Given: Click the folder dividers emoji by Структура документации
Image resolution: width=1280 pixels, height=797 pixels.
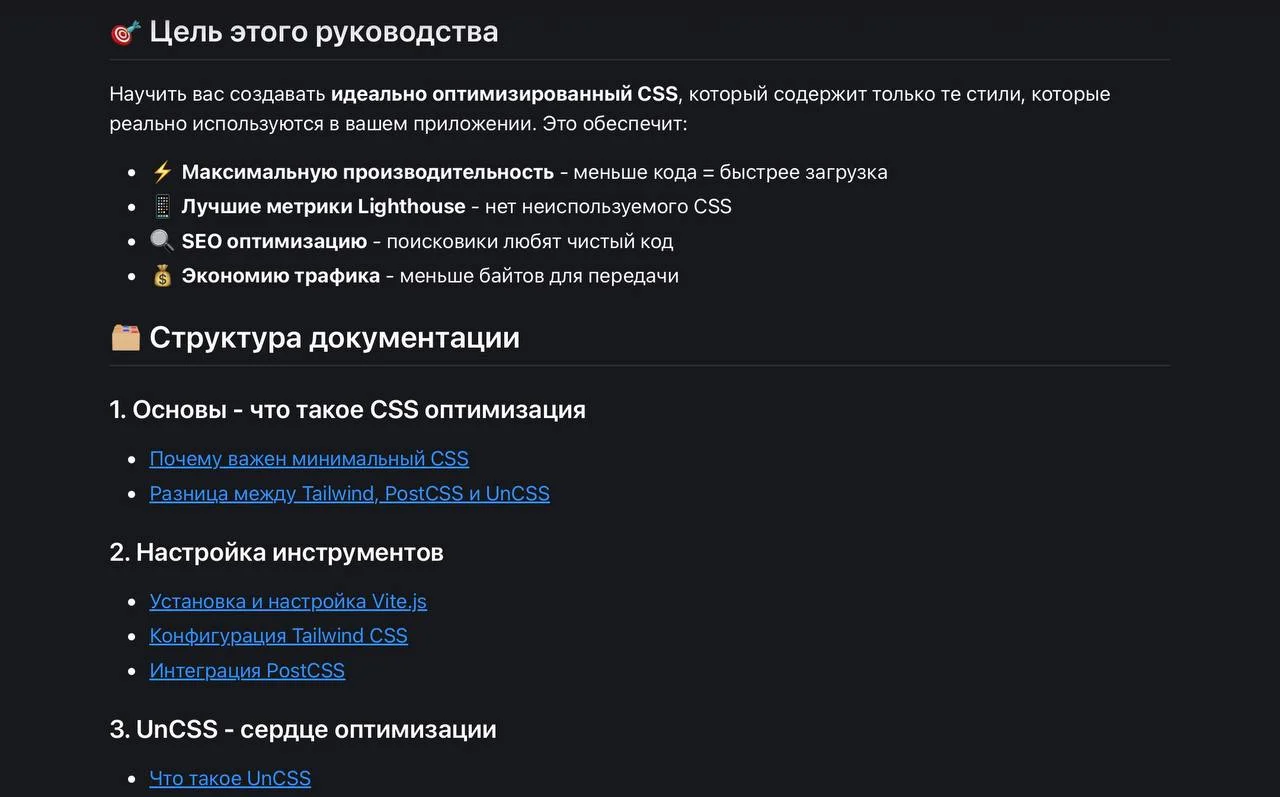Looking at the screenshot, I should [x=125, y=338].
